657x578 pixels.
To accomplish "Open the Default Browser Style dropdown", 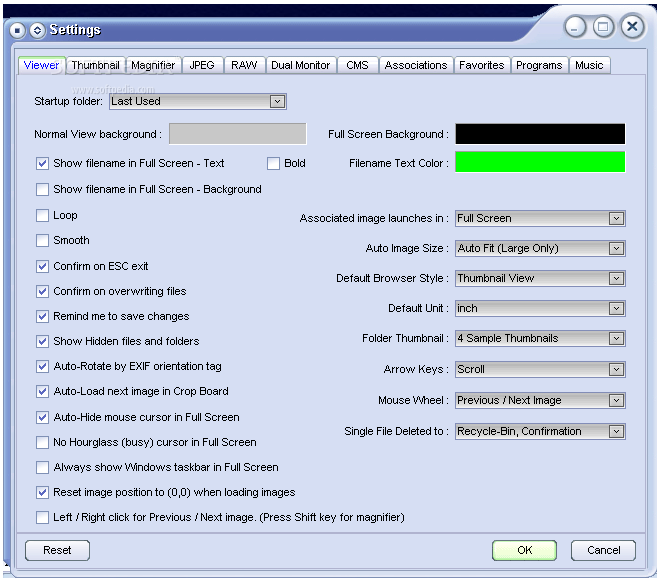I will coord(540,279).
